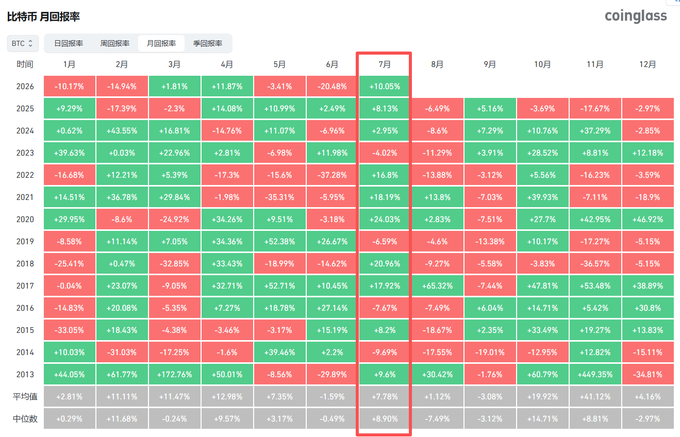Click the +43.55% cell for February 2024

coord(122,130)
